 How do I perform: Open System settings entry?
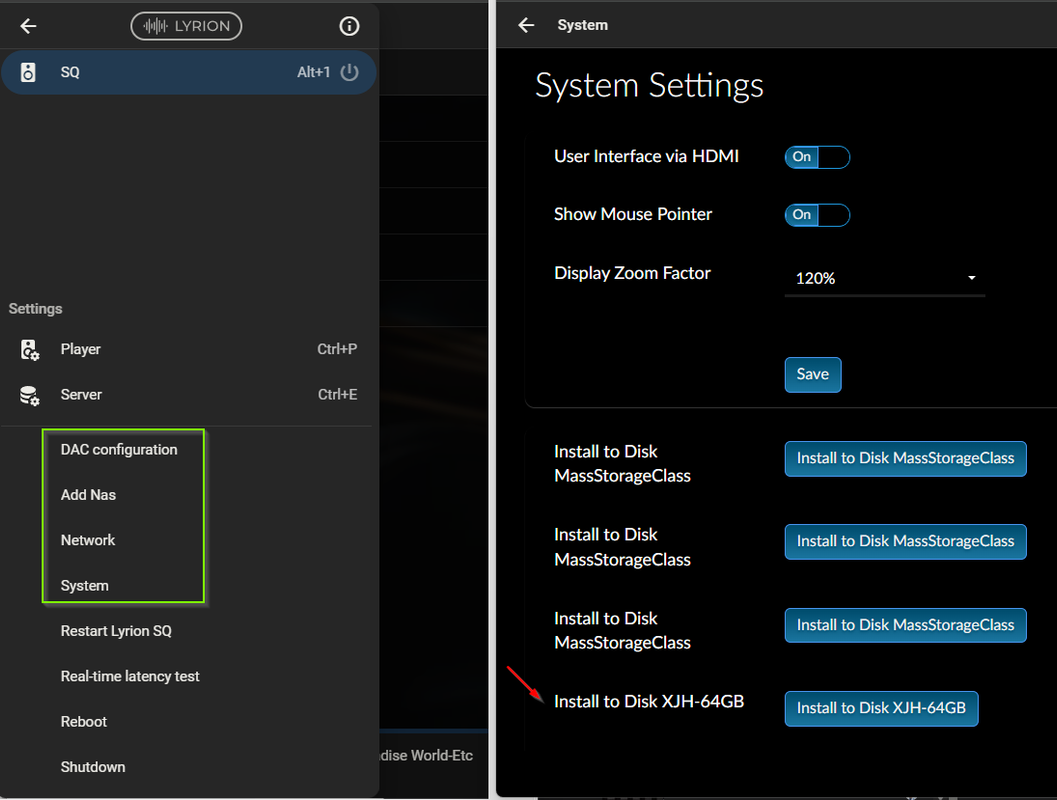pyautogui.click(x=84, y=586)
